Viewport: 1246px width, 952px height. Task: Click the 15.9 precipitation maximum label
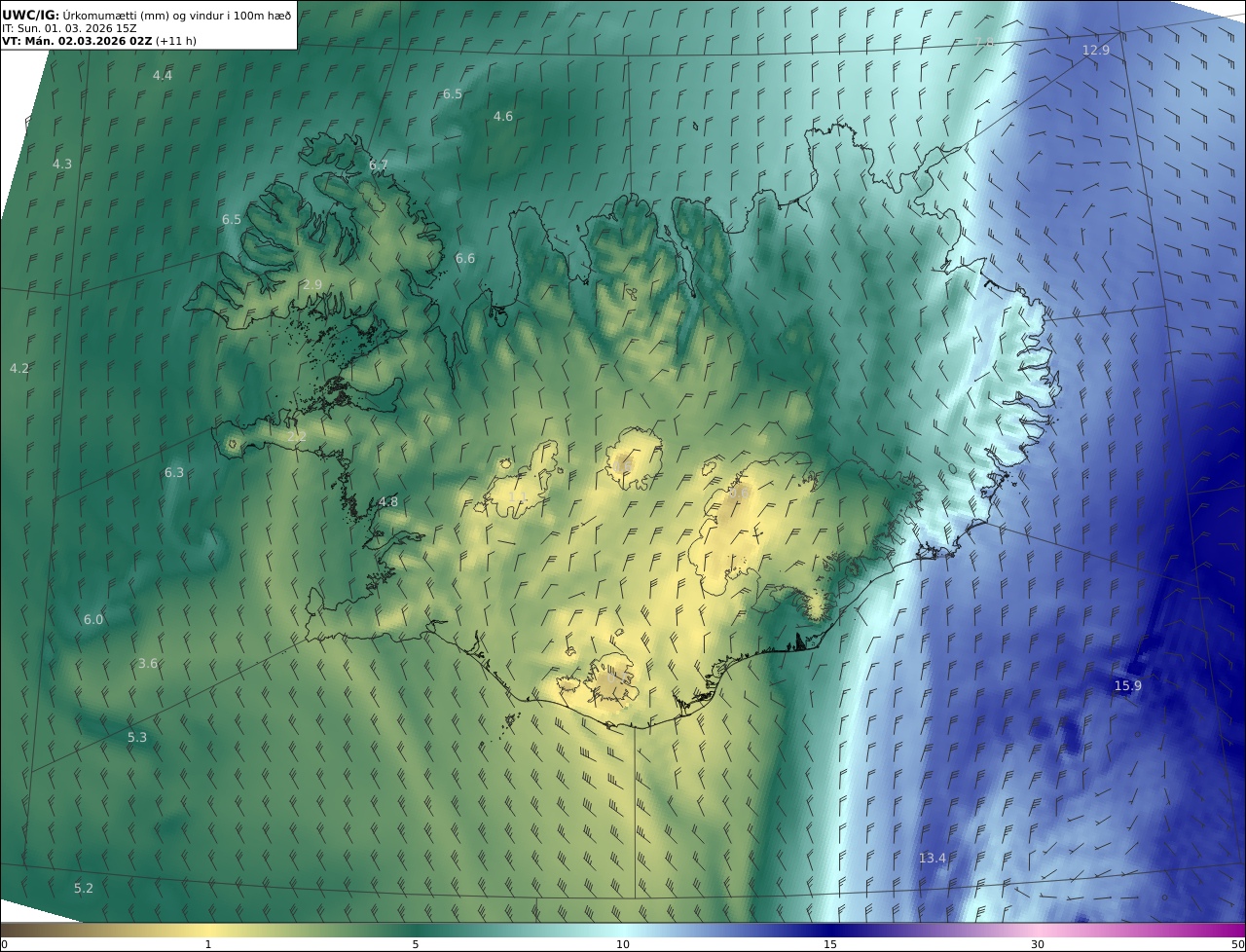tap(1127, 685)
